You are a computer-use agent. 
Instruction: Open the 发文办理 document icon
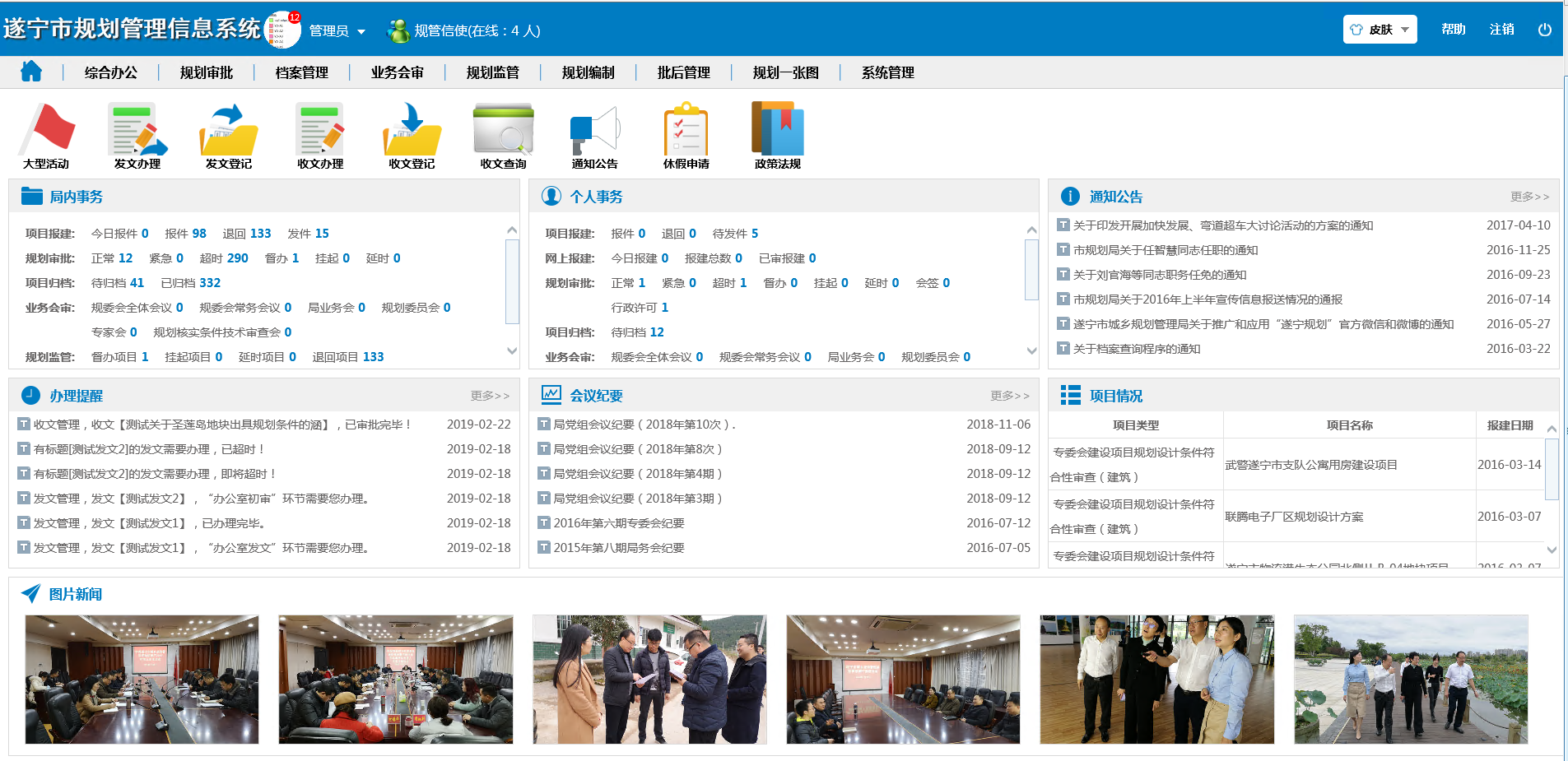click(x=137, y=130)
